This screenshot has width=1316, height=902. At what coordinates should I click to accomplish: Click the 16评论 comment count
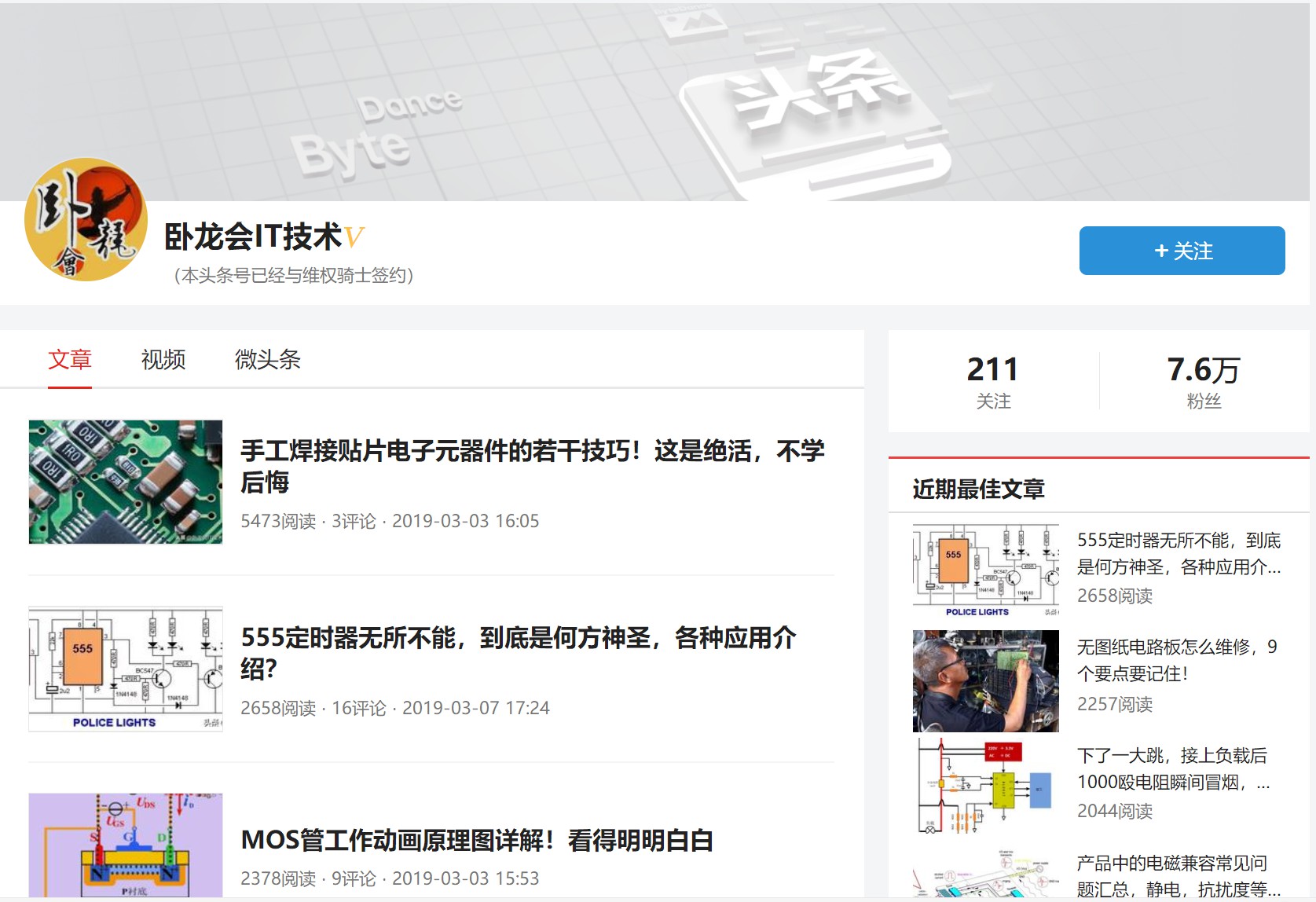[359, 708]
